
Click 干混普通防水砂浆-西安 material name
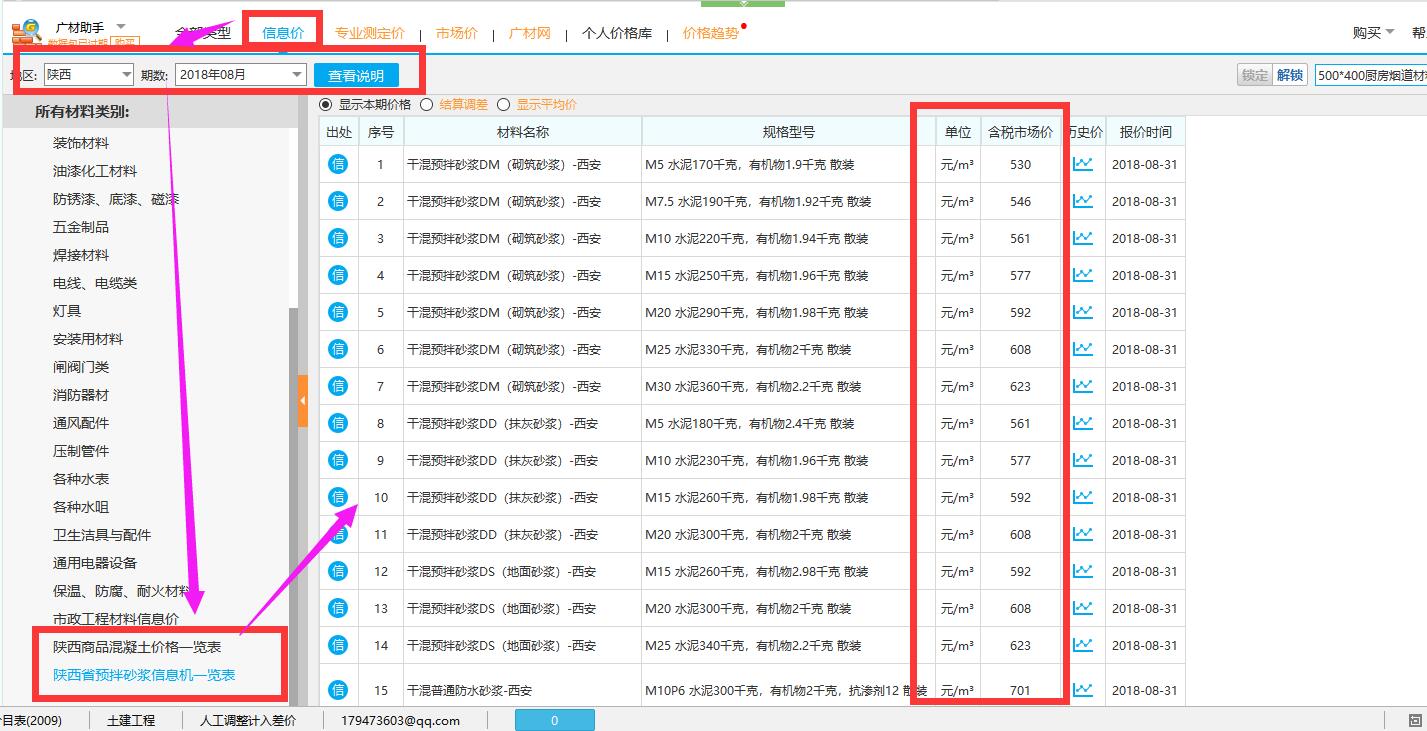click(468, 690)
